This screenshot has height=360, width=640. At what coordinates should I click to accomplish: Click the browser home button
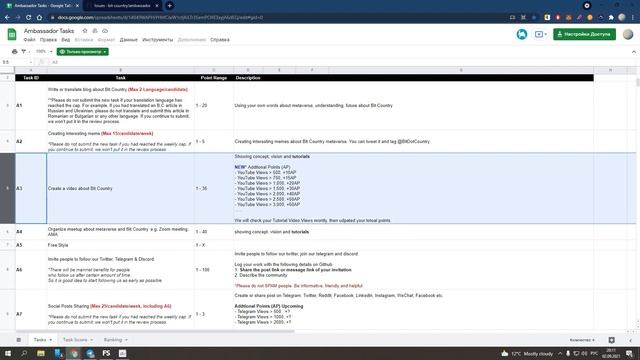tap(39, 18)
